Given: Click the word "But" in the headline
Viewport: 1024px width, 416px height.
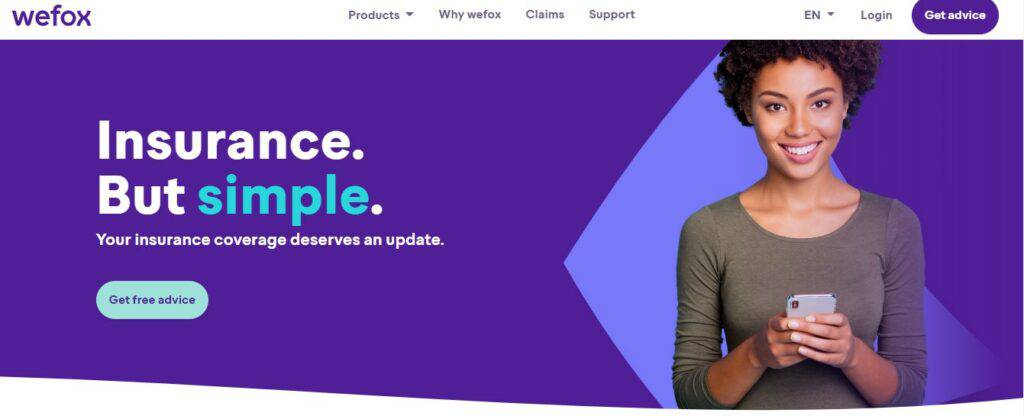Looking at the screenshot, I should point(141,196).
